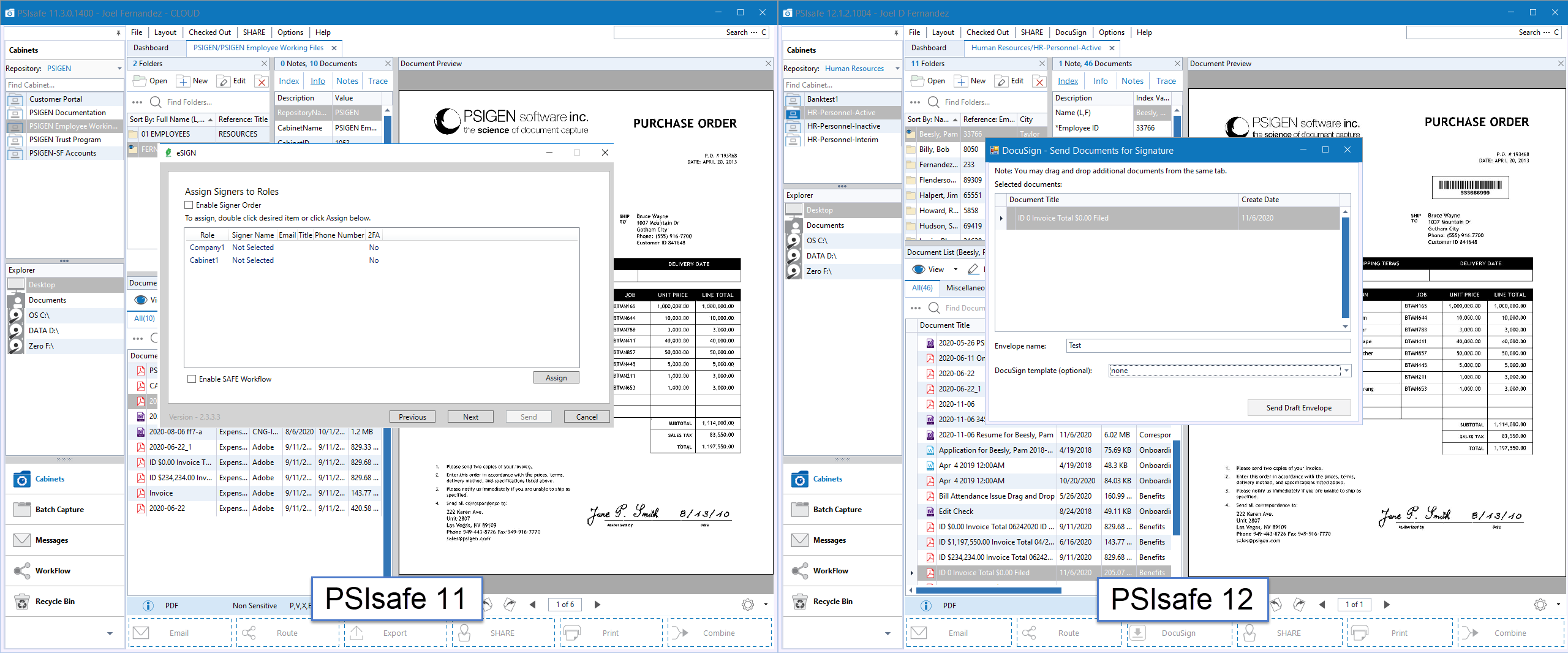Open Messages in PSIsafe 11 sidebar
The width and height of the screenshot is (1568, 653).
click(51, 540)
